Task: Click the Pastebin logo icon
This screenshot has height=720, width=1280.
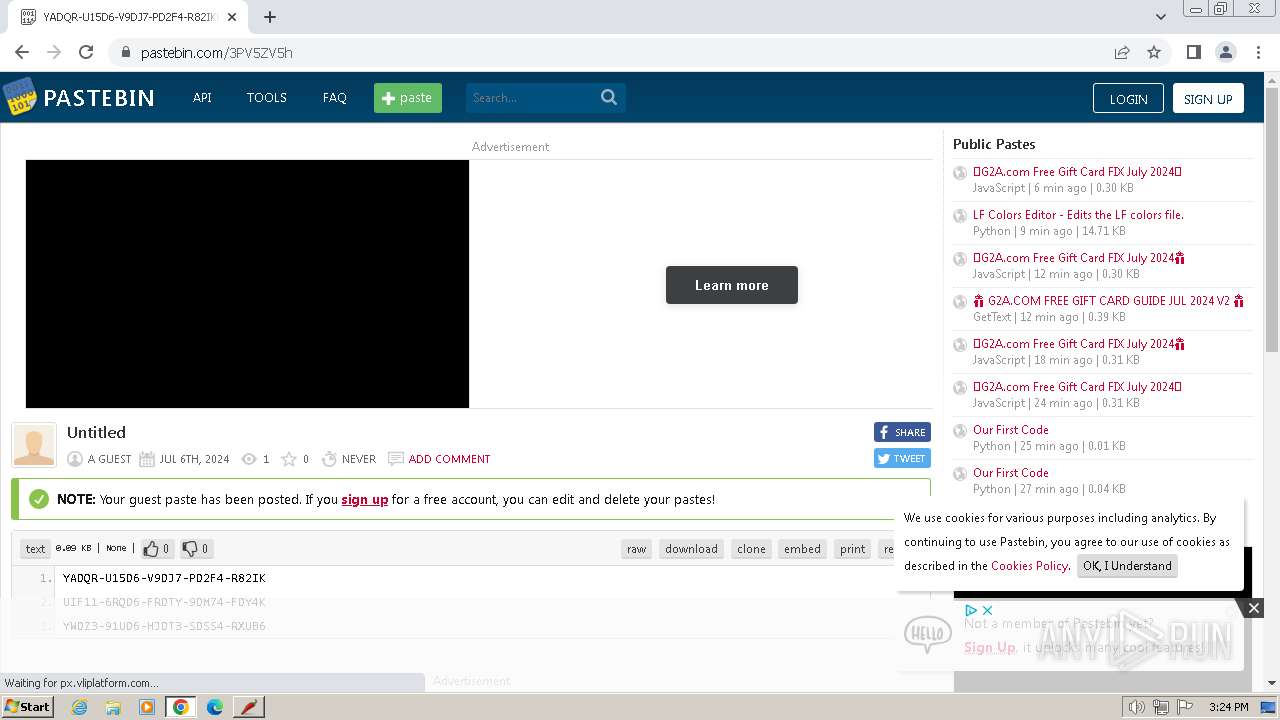Action: pos(19,97)
